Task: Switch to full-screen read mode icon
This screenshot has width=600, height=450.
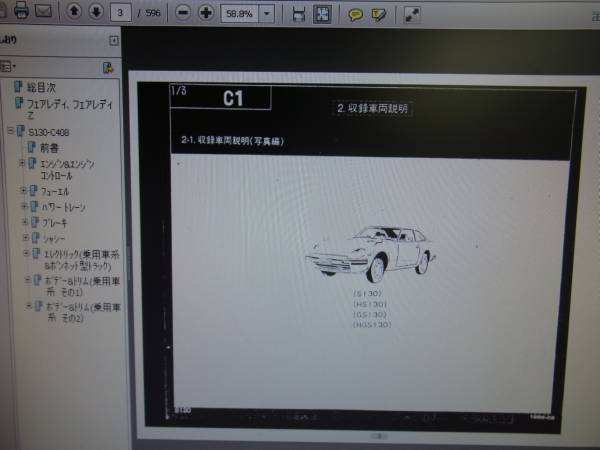Action: pos(412,15)
